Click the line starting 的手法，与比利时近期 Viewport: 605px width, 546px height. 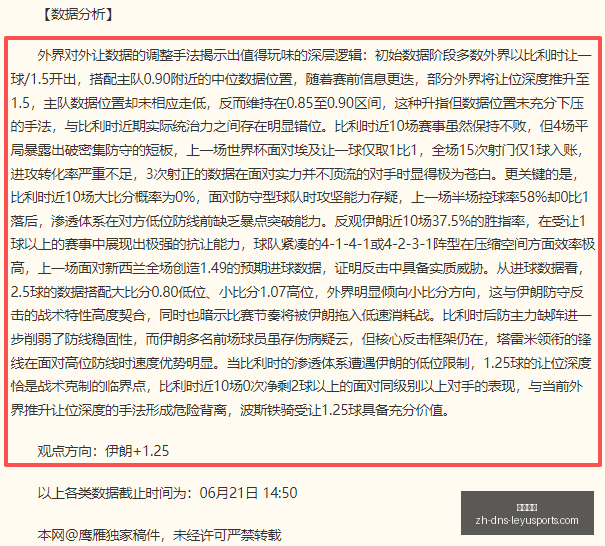point(299,127)
